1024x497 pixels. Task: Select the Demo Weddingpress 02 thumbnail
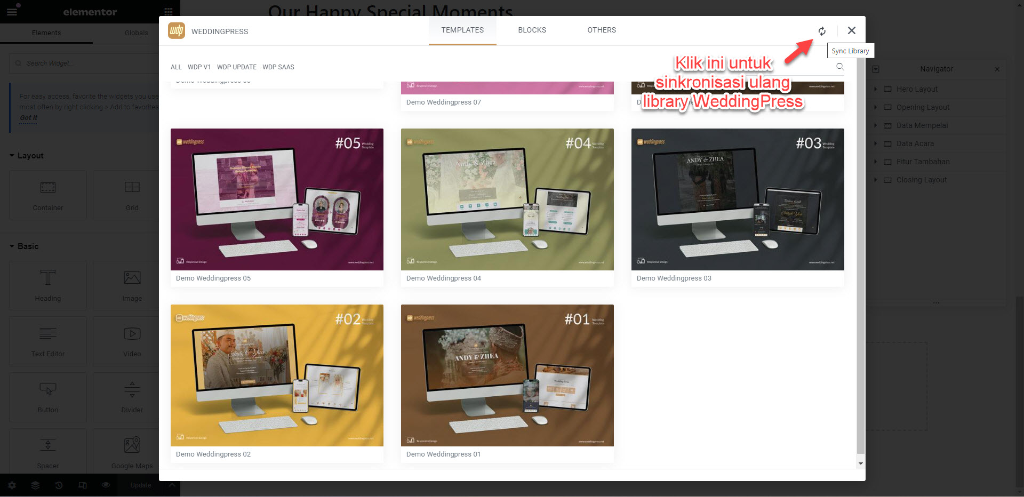tap(277, 376)
